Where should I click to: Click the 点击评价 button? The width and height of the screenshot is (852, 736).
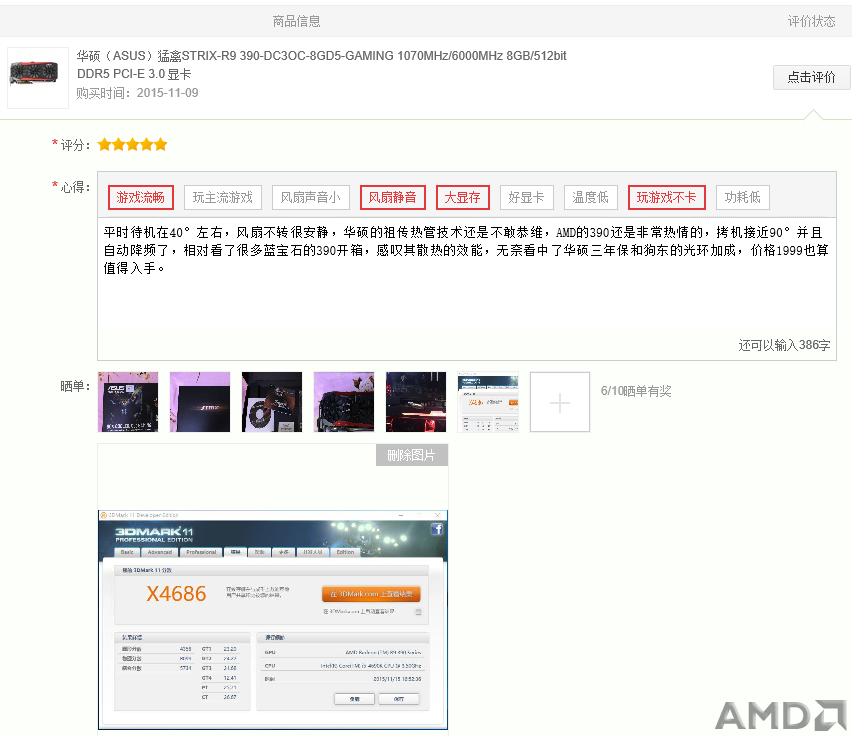[811, 77]
